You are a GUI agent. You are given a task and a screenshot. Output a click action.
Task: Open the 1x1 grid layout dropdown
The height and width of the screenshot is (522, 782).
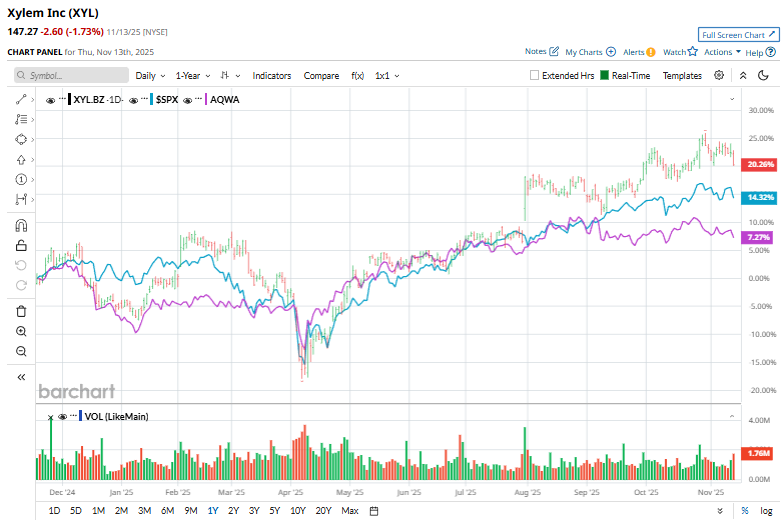point(387,76)
